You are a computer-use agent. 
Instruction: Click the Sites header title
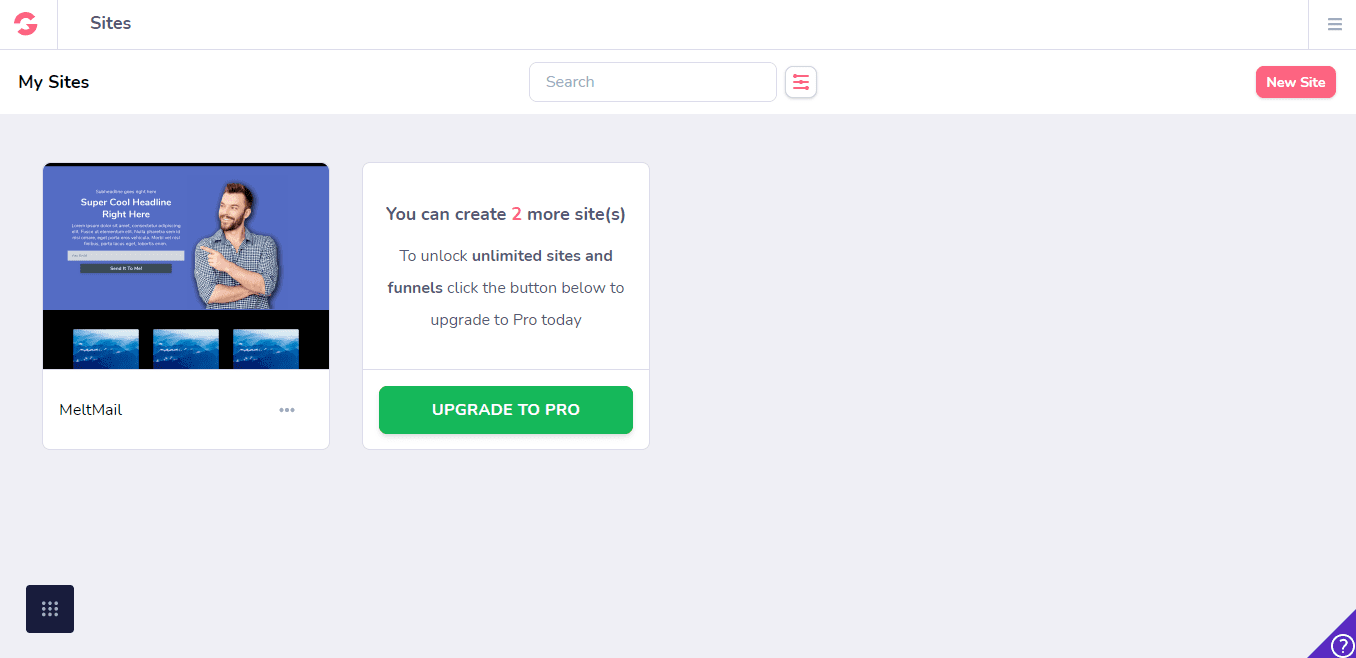[110, 23]
